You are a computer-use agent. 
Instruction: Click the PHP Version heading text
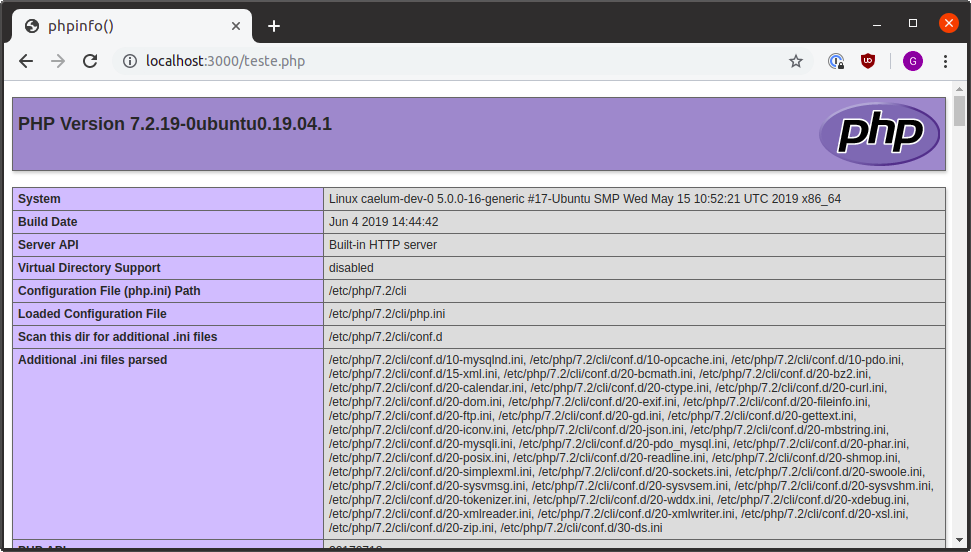tap(175, 124)
